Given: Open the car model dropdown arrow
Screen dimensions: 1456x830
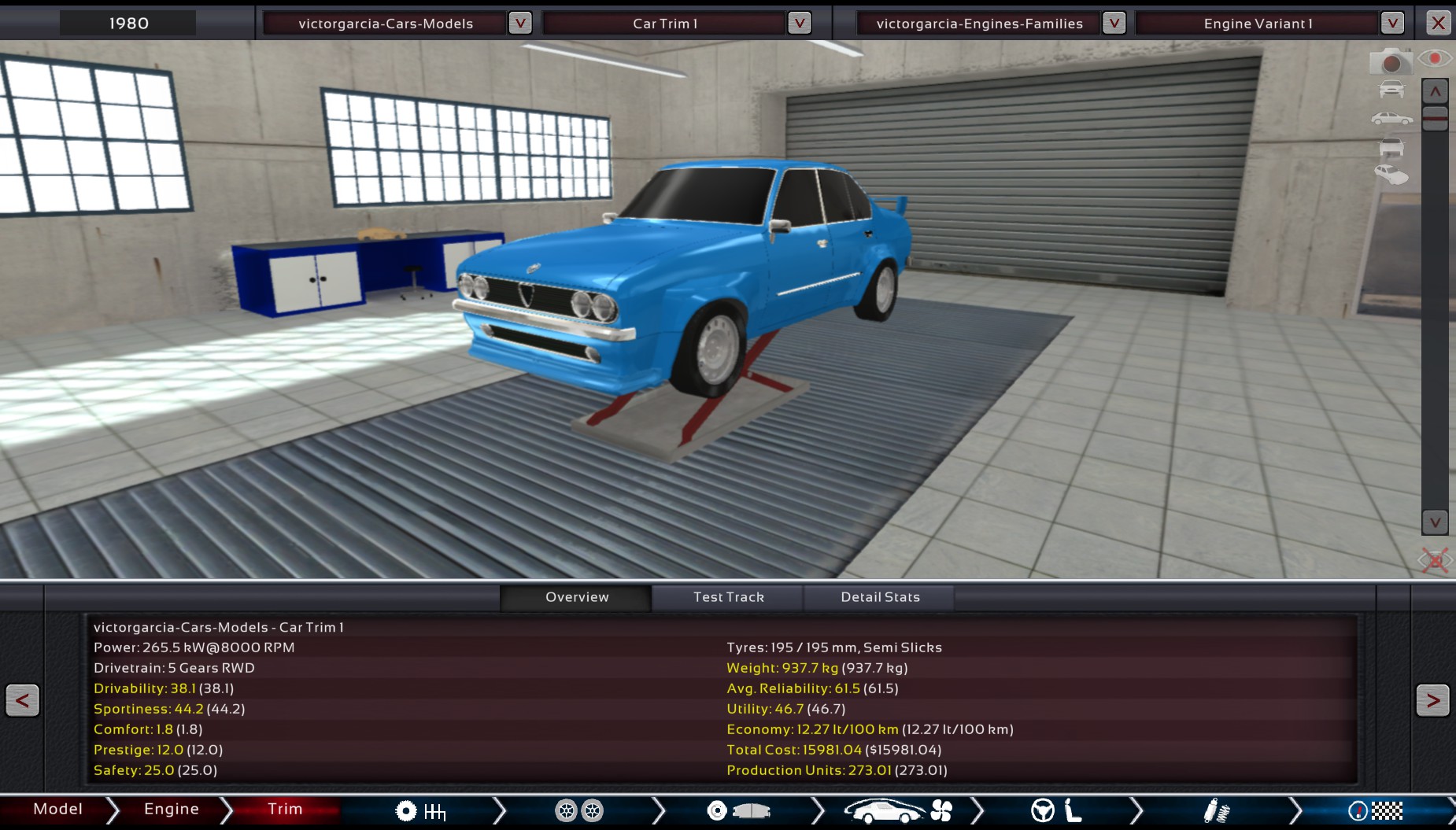Looking at the screenshot, I should pyautogui.click(x=519, y=23).
